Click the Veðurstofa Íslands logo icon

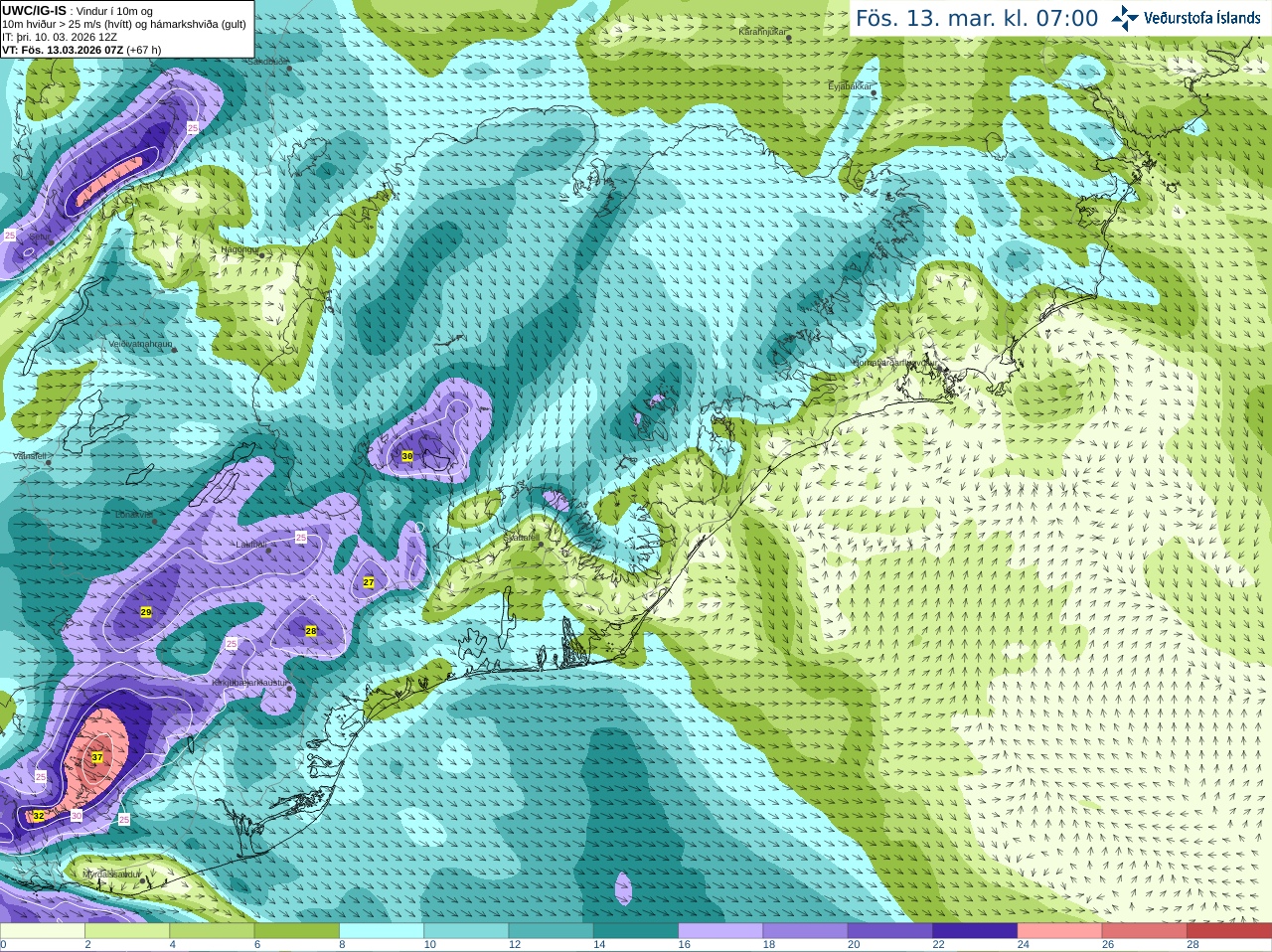coord(1124,18)
